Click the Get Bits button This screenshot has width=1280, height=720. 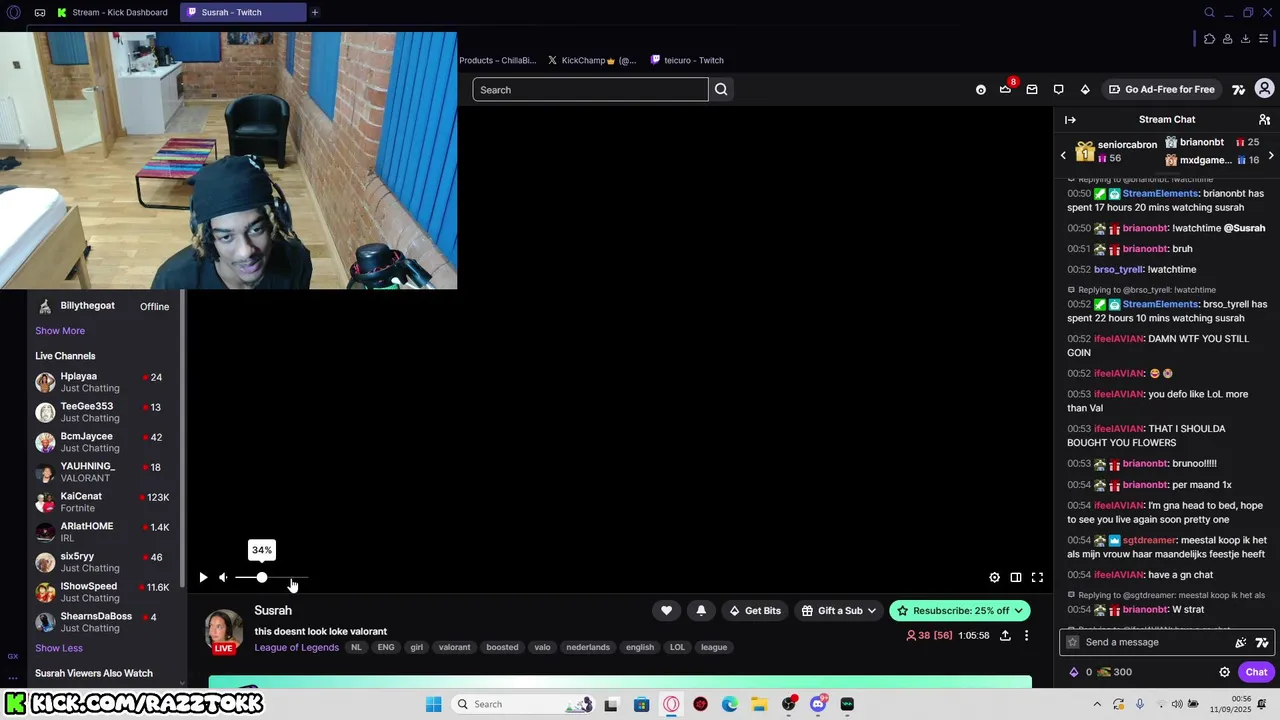tap(755, 610)
